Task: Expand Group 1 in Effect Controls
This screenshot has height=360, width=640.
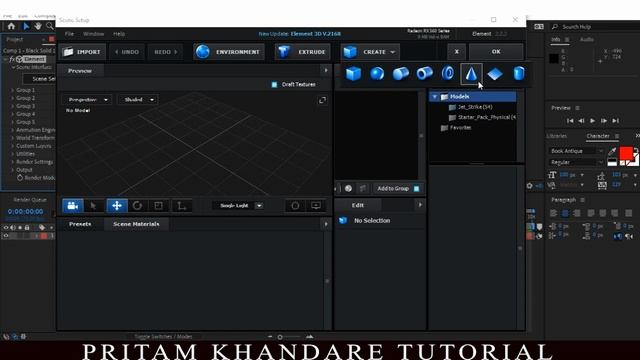Action: [13, 90]
